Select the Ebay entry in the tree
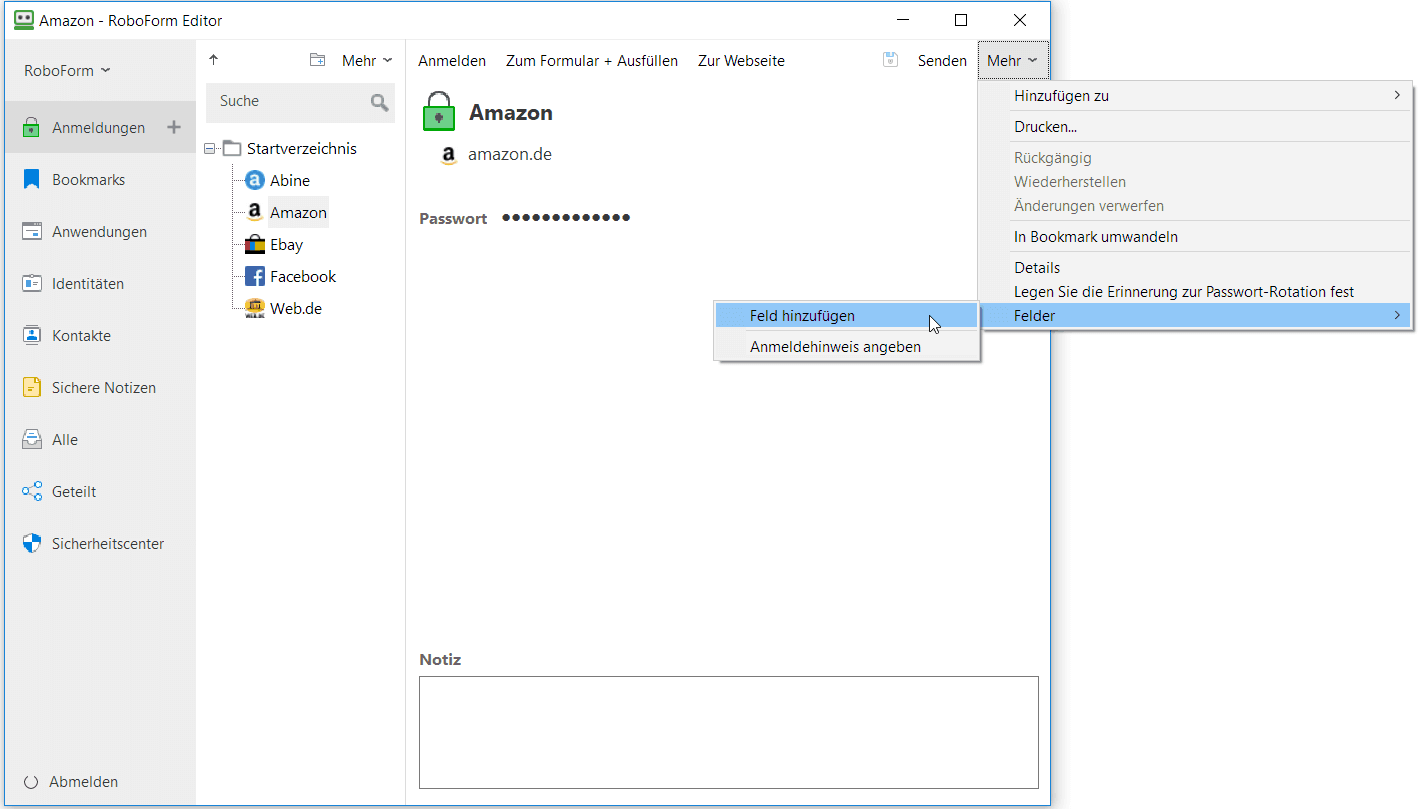The height and width of the screenshot is (809, 1419). tap(286, 245)
